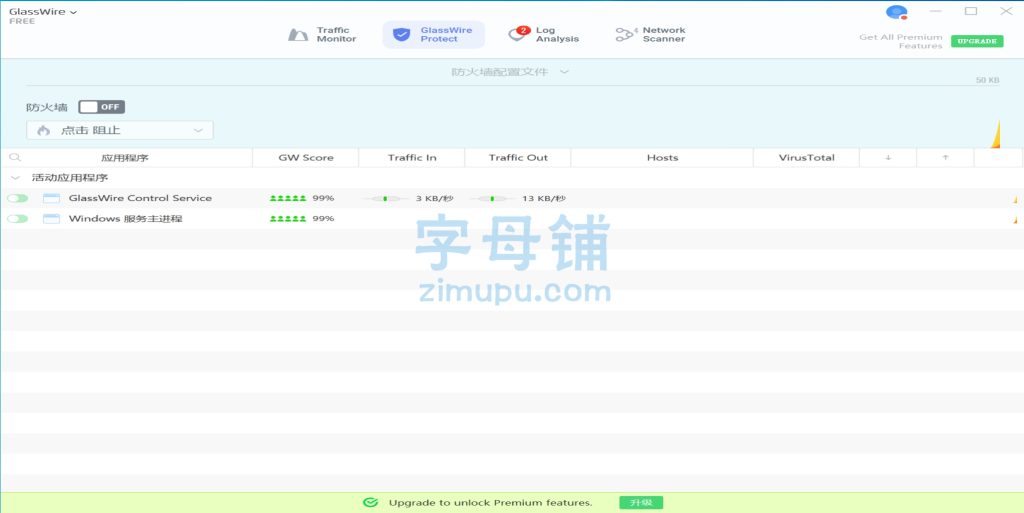Open the Network Scanner tab
The width and height of the screenshot is (1024, 513).
(x=651, y=35)
